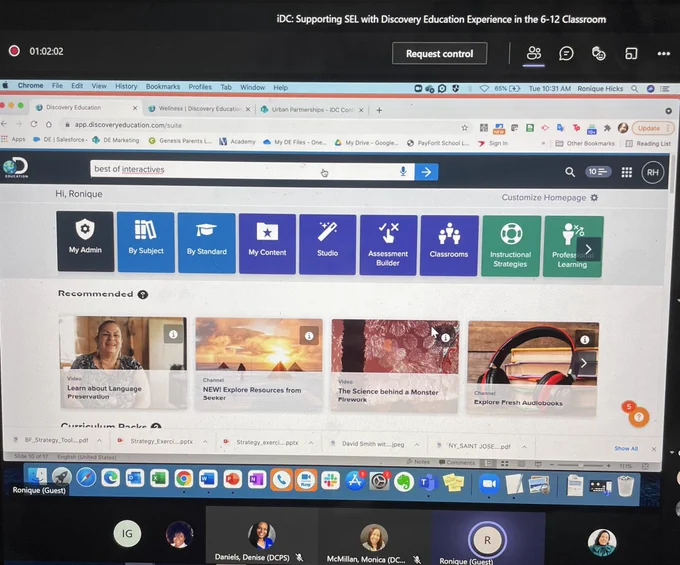This screenshot has height=565, width=680.
Task: Open the My Content tile
Action: pyautogui.click(x=267, y=244)
